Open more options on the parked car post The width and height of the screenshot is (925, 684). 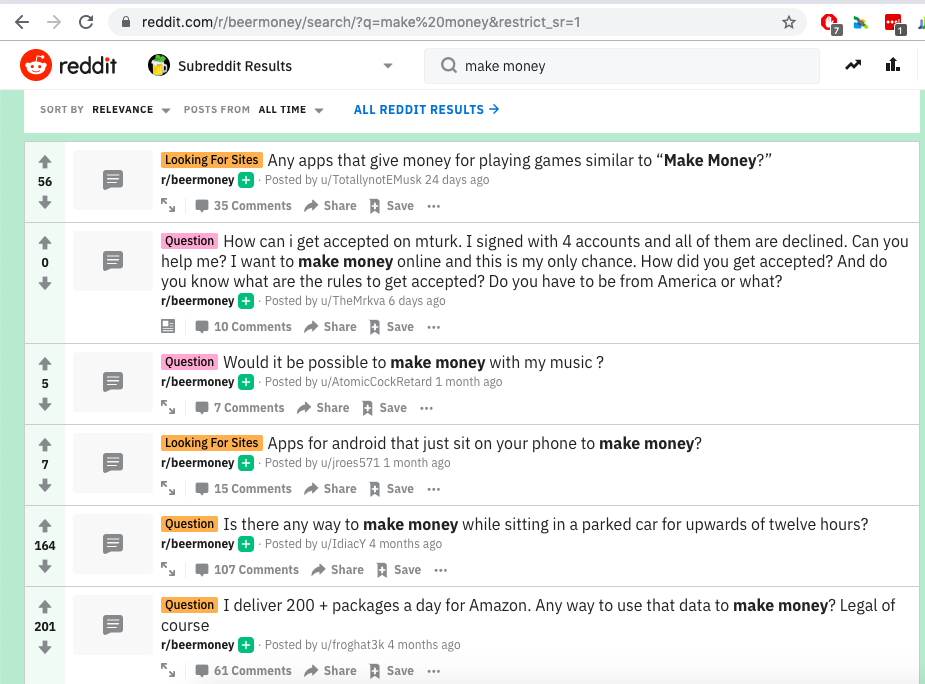tap(441, 570)
